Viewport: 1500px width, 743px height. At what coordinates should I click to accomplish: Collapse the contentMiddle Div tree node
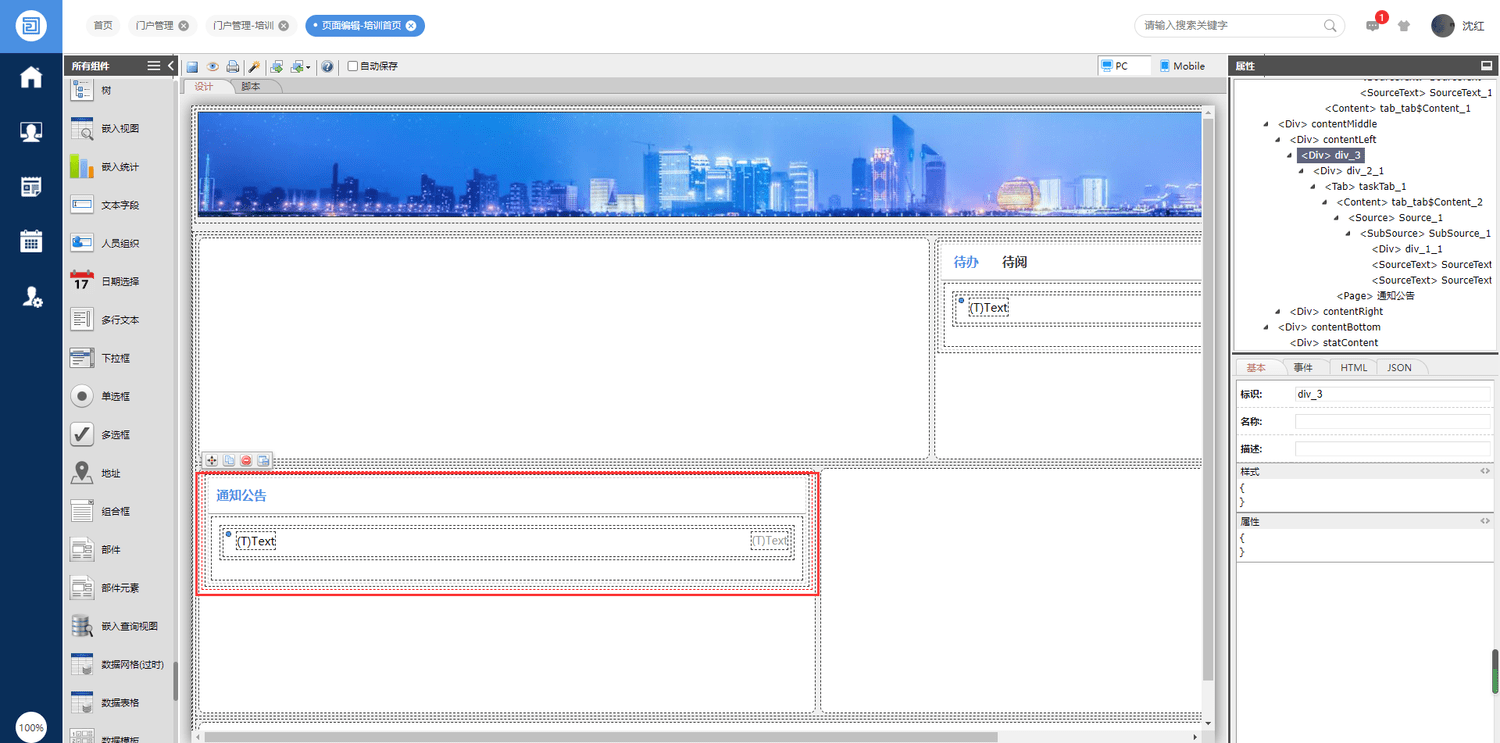[1267, 124]
